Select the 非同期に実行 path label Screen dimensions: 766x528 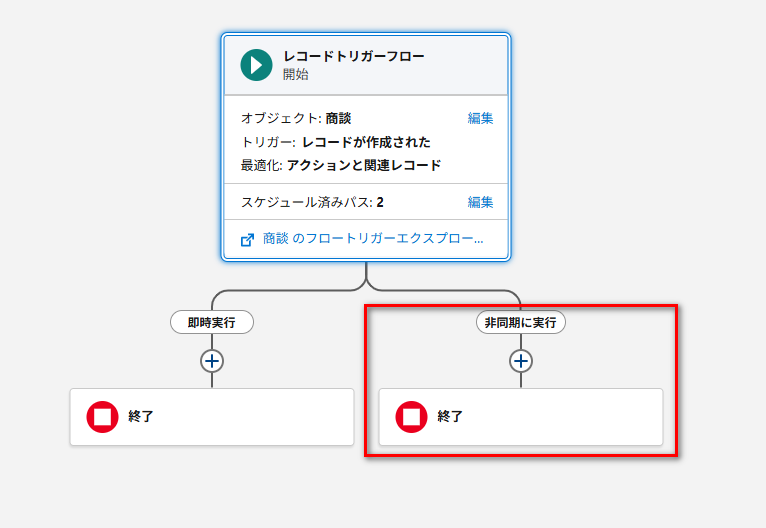point(521,322)
